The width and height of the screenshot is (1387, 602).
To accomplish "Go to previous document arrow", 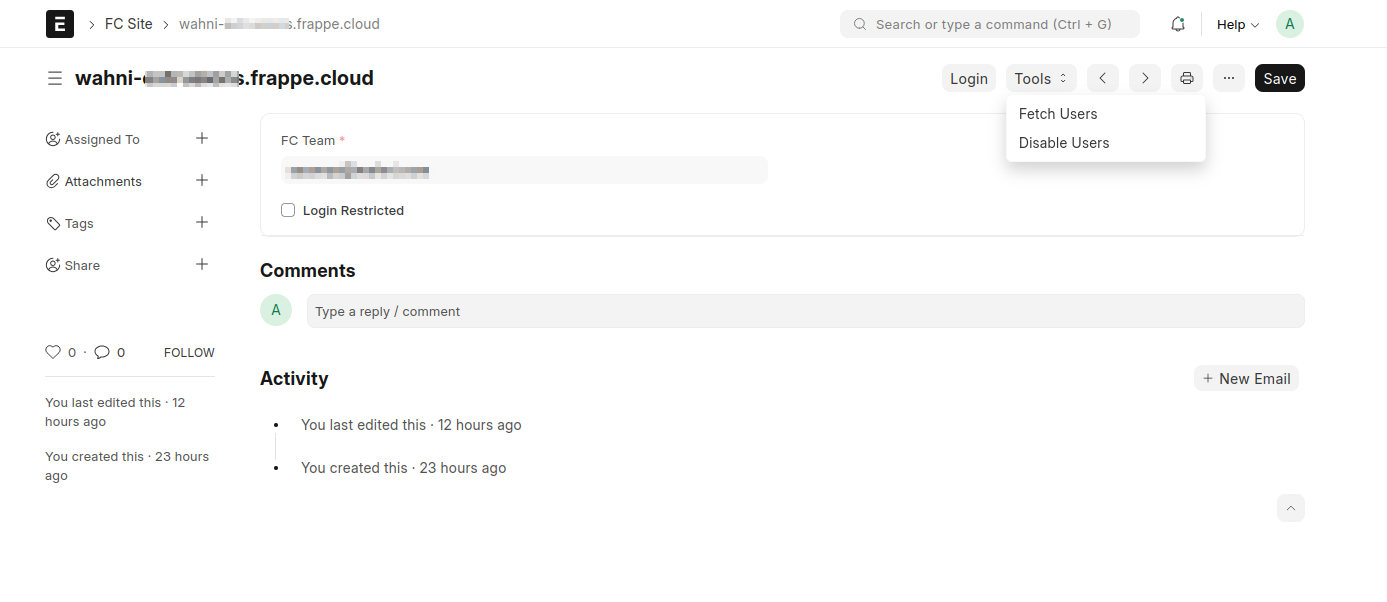I will tap(1102, 78).
